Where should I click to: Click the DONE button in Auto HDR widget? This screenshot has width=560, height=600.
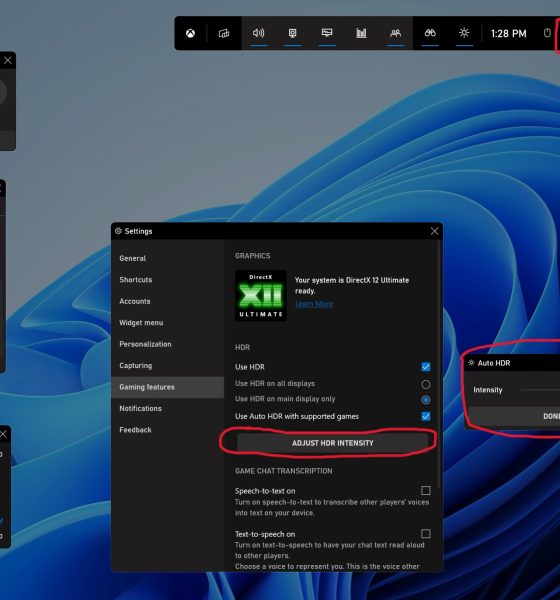pos(515,416)
